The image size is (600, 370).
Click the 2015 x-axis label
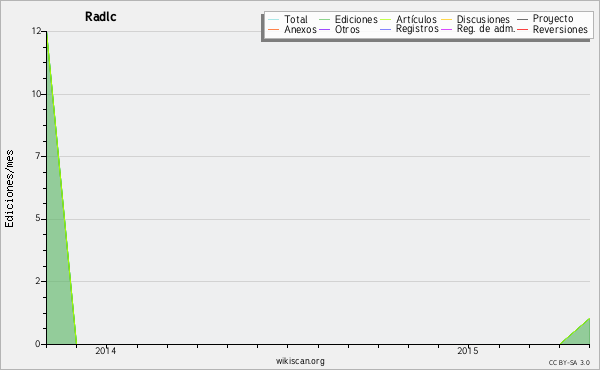(468, 350)
